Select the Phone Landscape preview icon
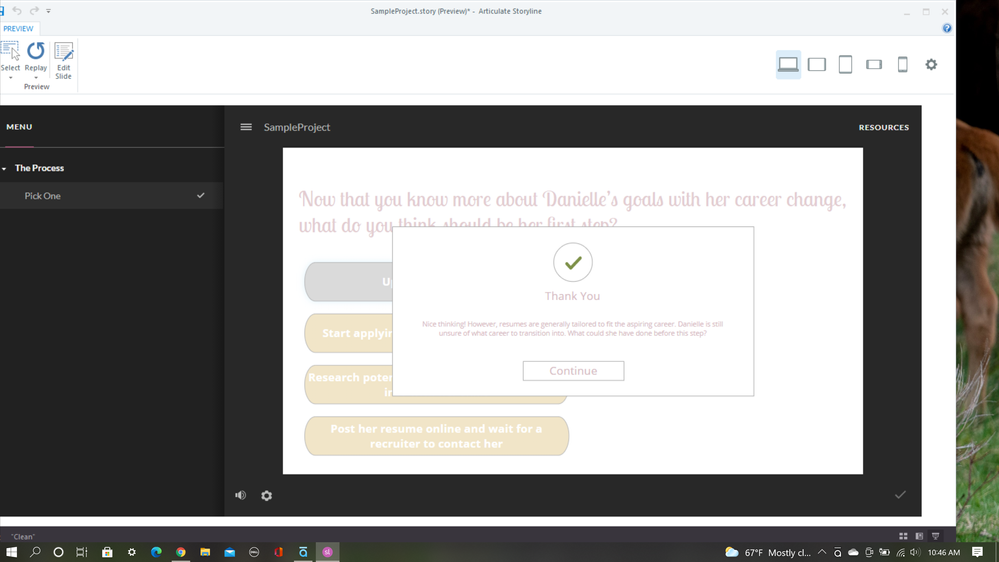This screenshot has height=562, width=999. pyautogui.click(x=874, y=64)
